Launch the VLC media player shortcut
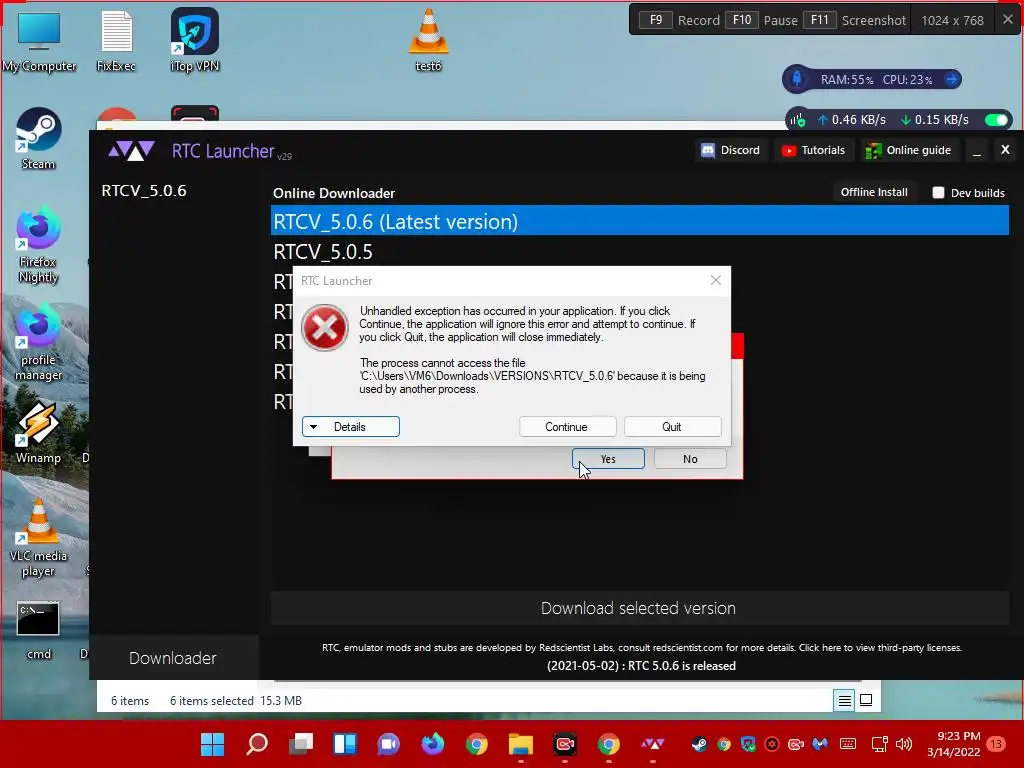 click(39, 538)
